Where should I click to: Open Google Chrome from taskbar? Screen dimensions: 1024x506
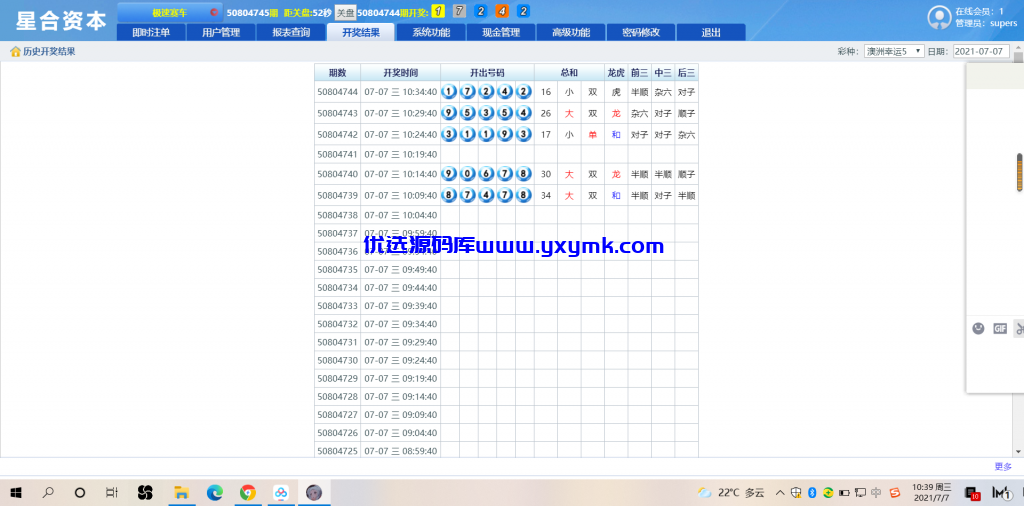coord(248,492)
